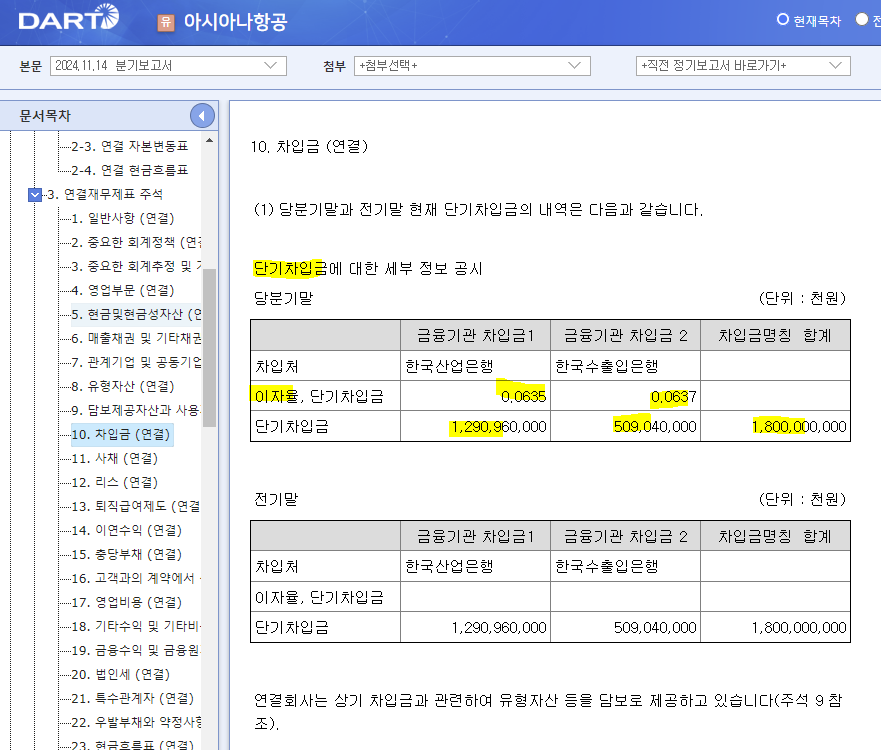Collapse the 3. 연결재무제표 주석 tree node
This screenshot has height=750, width=881.
(35, 194)
